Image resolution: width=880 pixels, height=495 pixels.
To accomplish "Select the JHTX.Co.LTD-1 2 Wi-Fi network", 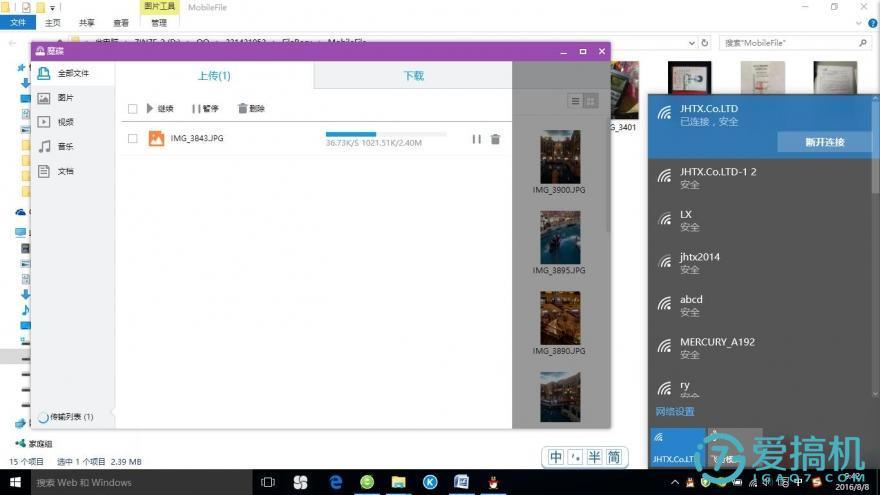I will click(760, 178).
